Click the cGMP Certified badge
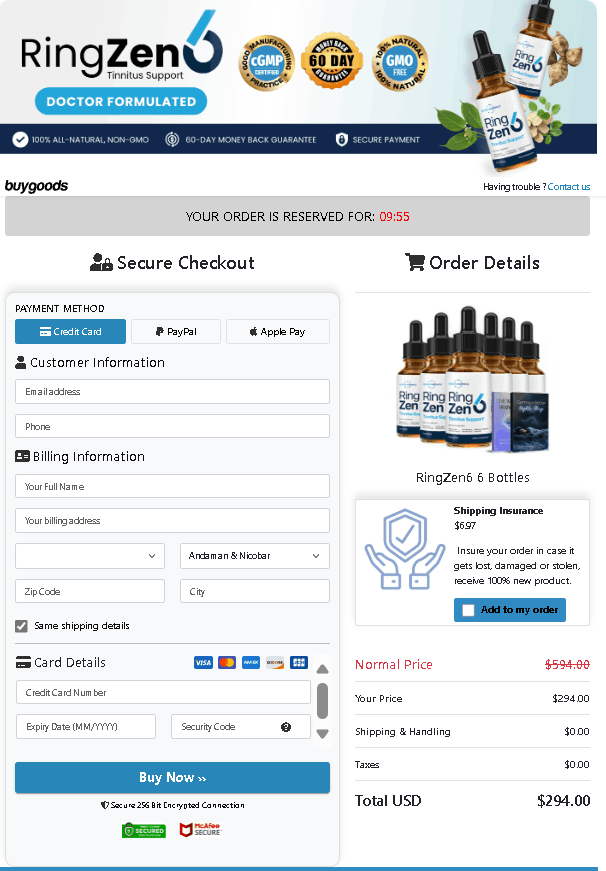 coord(267,62)
